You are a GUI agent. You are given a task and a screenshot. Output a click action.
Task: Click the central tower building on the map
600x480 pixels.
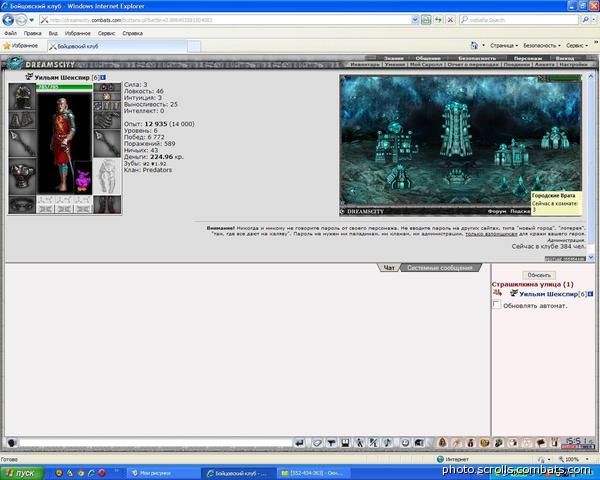455,128
